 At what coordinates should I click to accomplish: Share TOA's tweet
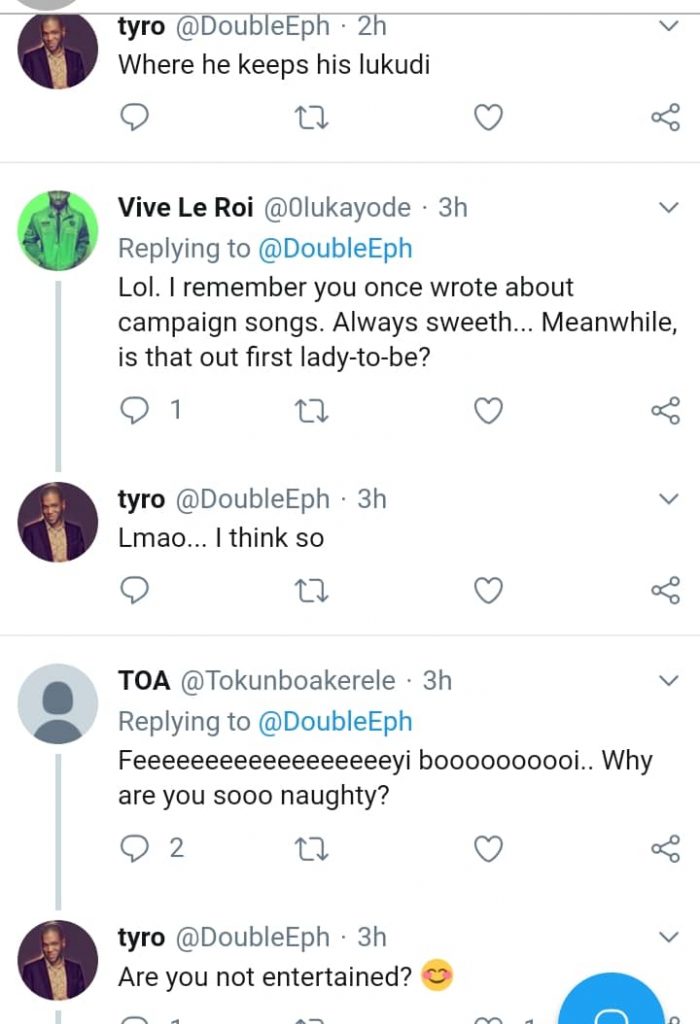coord(665,849)
